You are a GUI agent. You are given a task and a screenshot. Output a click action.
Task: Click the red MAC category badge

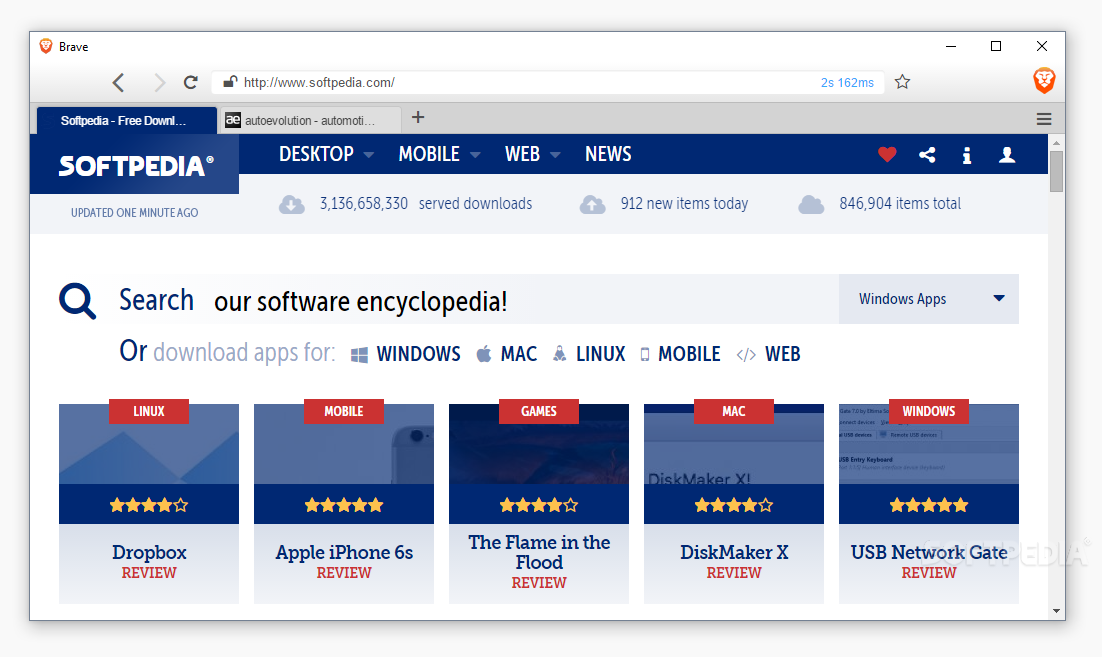pos(734,411)
